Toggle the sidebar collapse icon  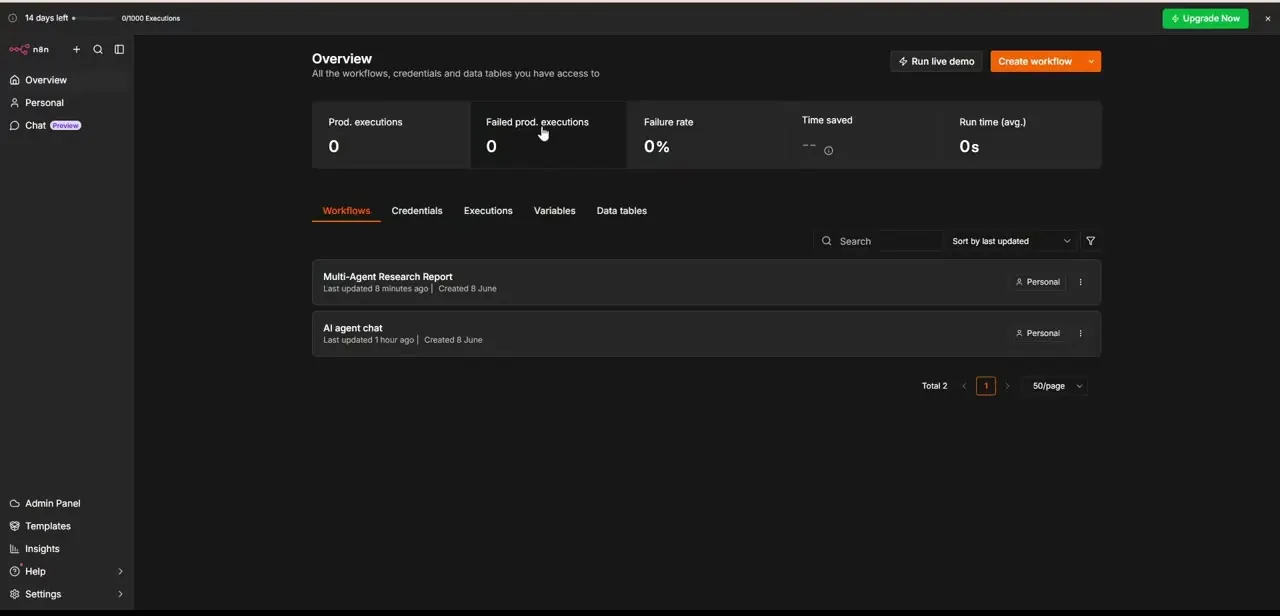[x=119, y=49]
